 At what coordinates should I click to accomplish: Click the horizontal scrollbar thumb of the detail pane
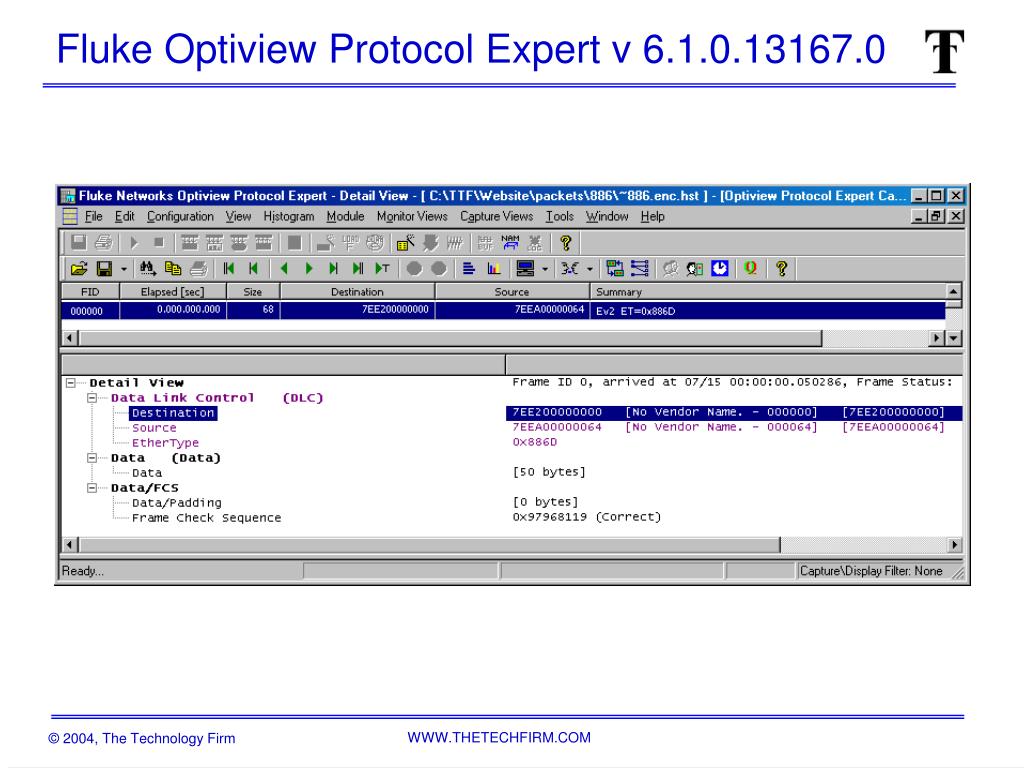430,545
